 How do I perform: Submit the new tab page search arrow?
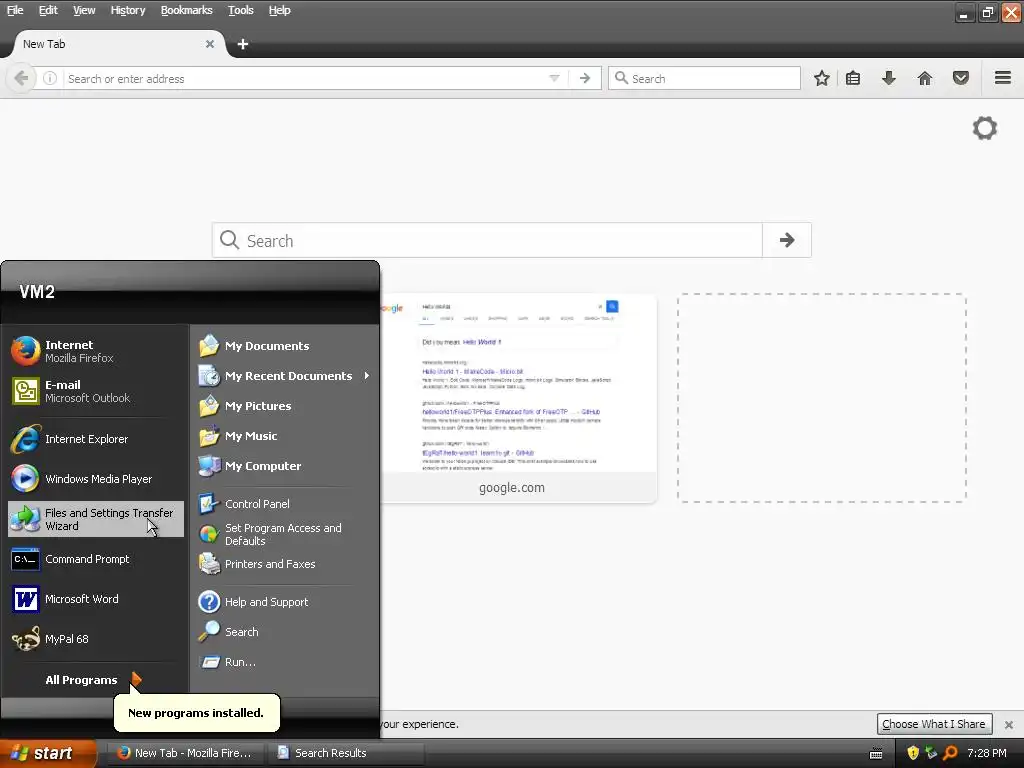pyautogui.click(x=787, y=240)
